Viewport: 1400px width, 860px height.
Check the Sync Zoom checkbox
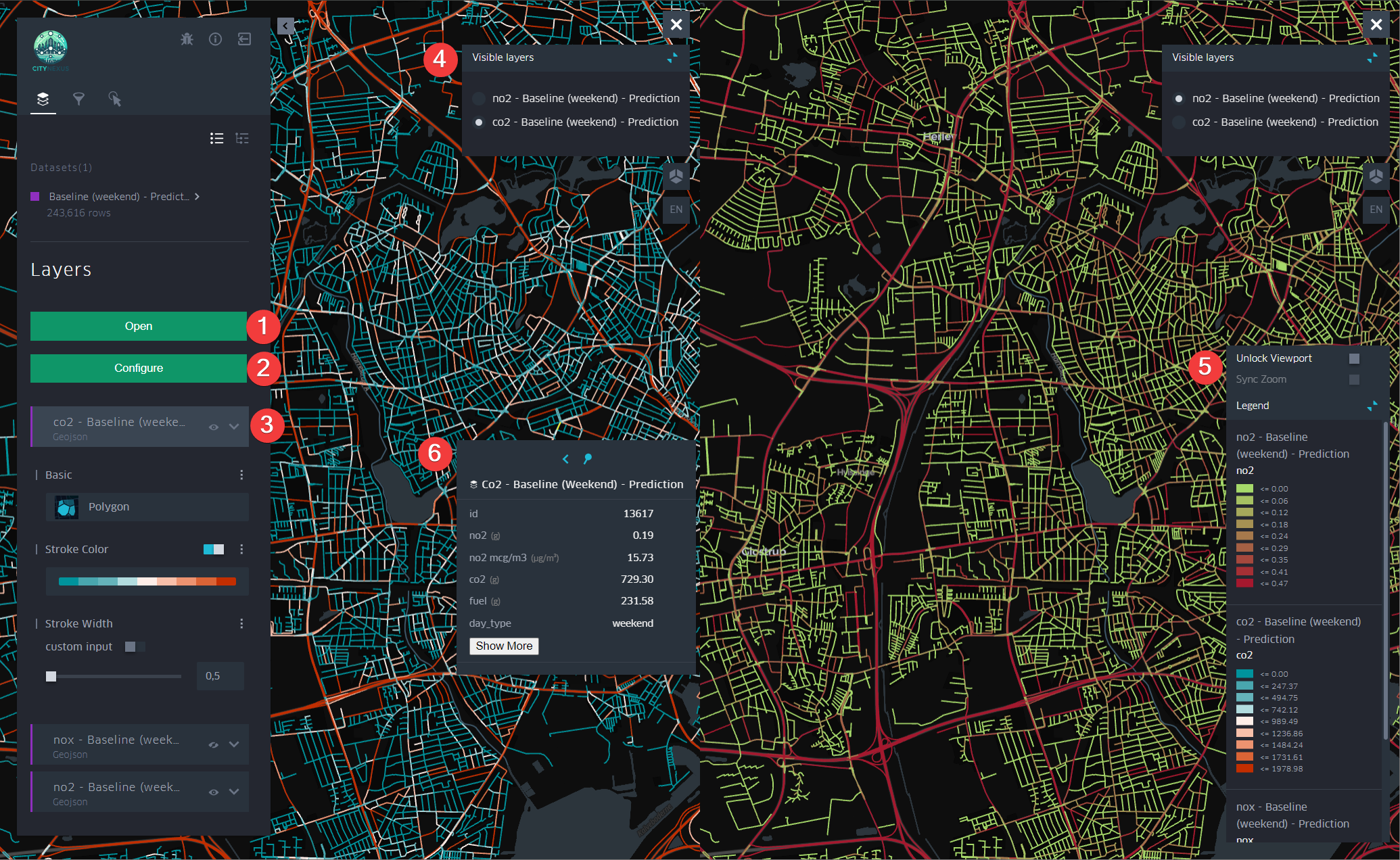[1354, 379]
